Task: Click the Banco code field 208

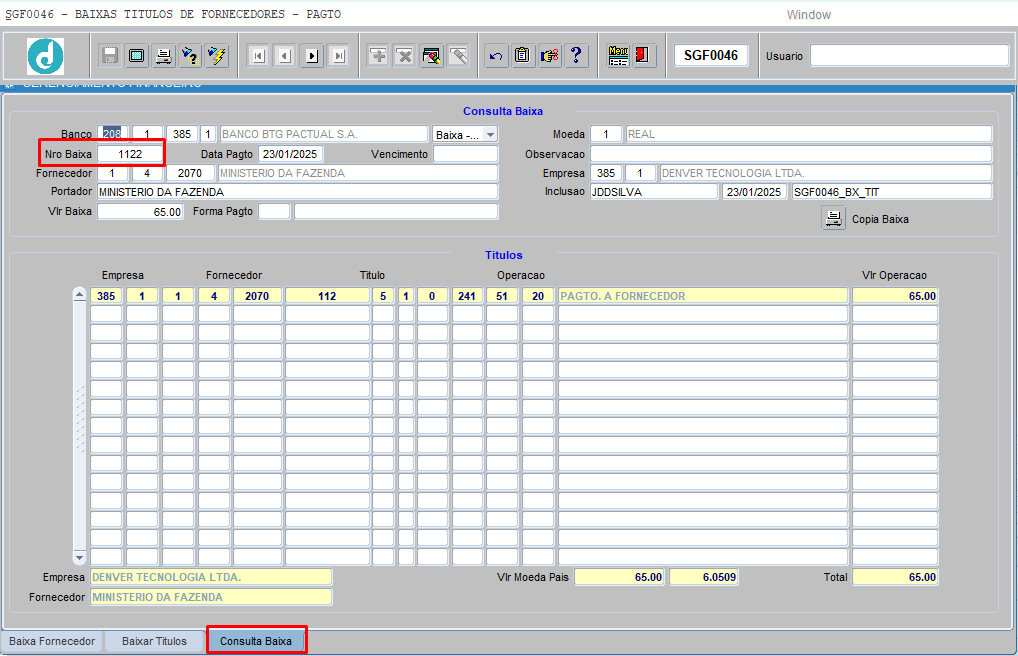Action: 112,134
